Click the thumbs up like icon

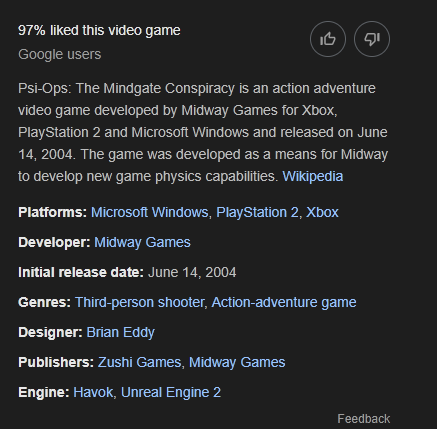point(328,39)
